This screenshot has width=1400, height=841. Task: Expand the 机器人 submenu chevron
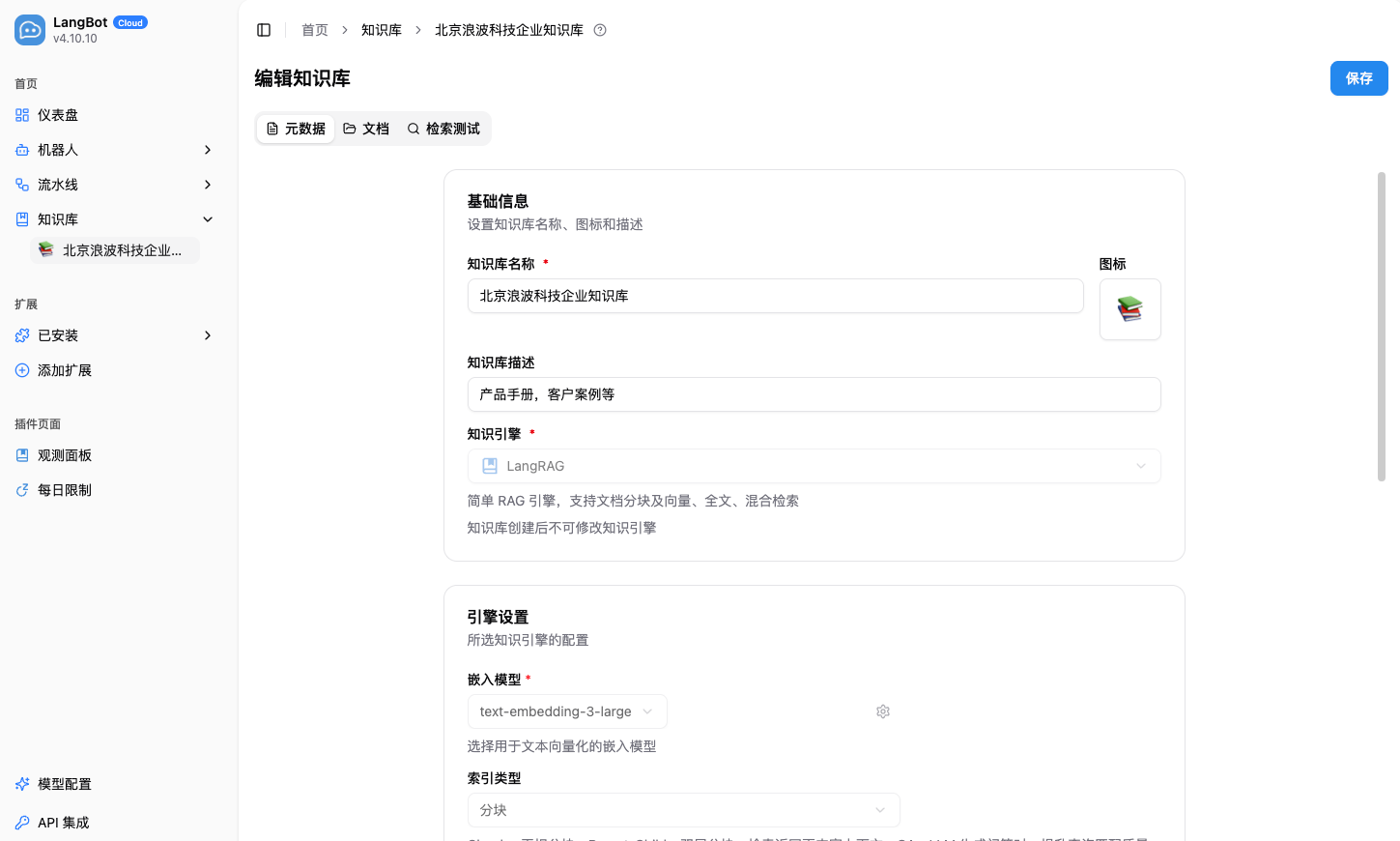208,150
